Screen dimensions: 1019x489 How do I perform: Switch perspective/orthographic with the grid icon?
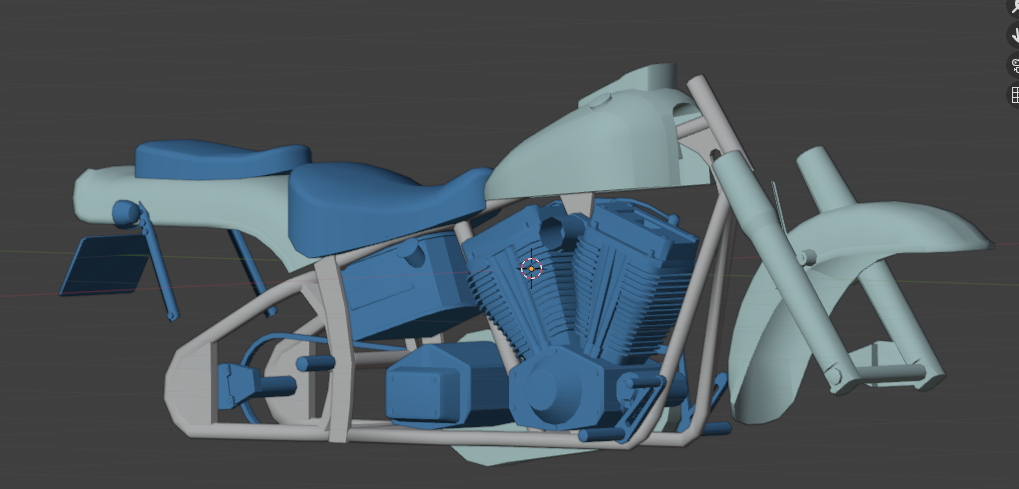tap(1014, 95)
